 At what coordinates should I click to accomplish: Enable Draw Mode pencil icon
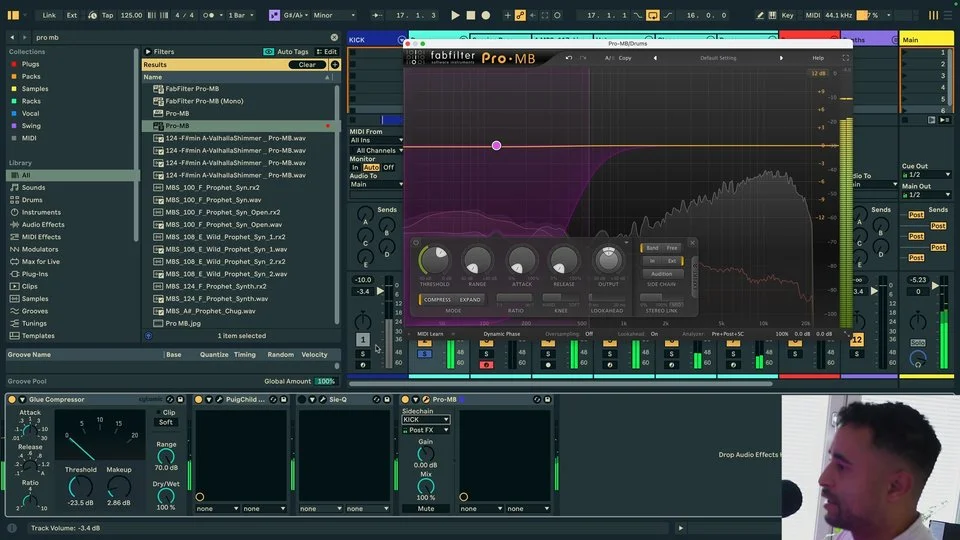coord(759,15)
